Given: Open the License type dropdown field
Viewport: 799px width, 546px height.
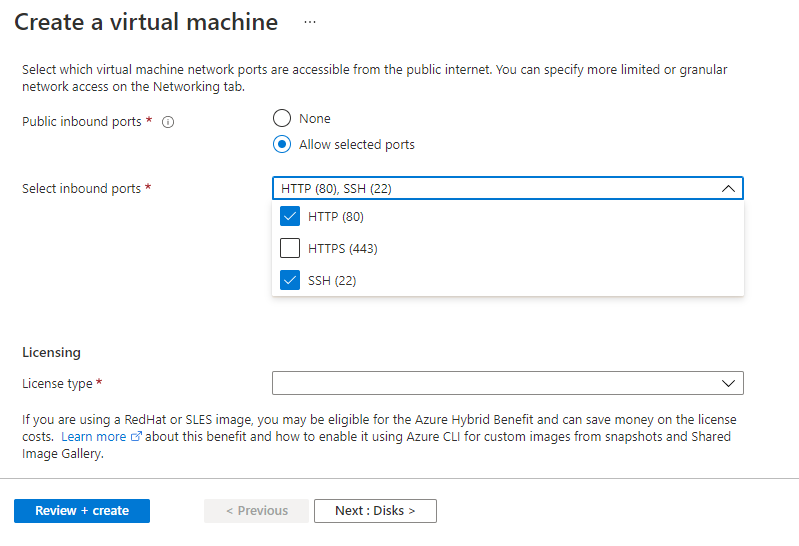Looking at the screenshot, I should (x=490, y=383).
